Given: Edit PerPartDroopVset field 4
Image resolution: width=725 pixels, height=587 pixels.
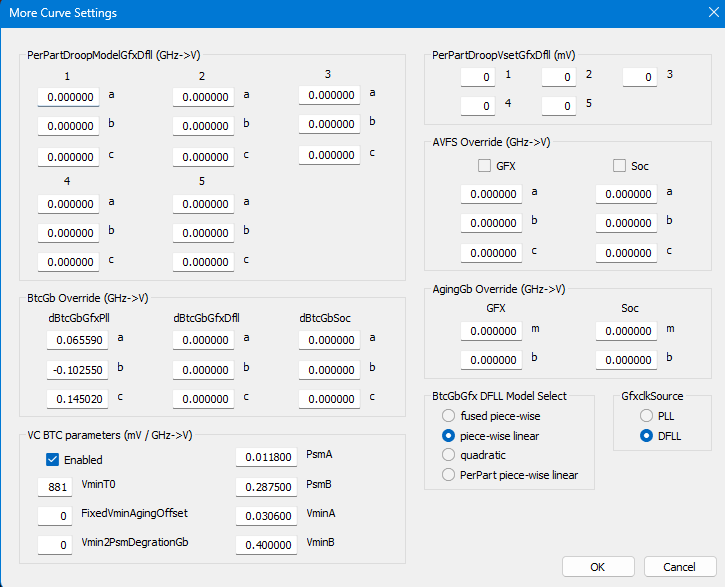Looking at the screenshot, I should pyautogui.click(x=478, y=106).
